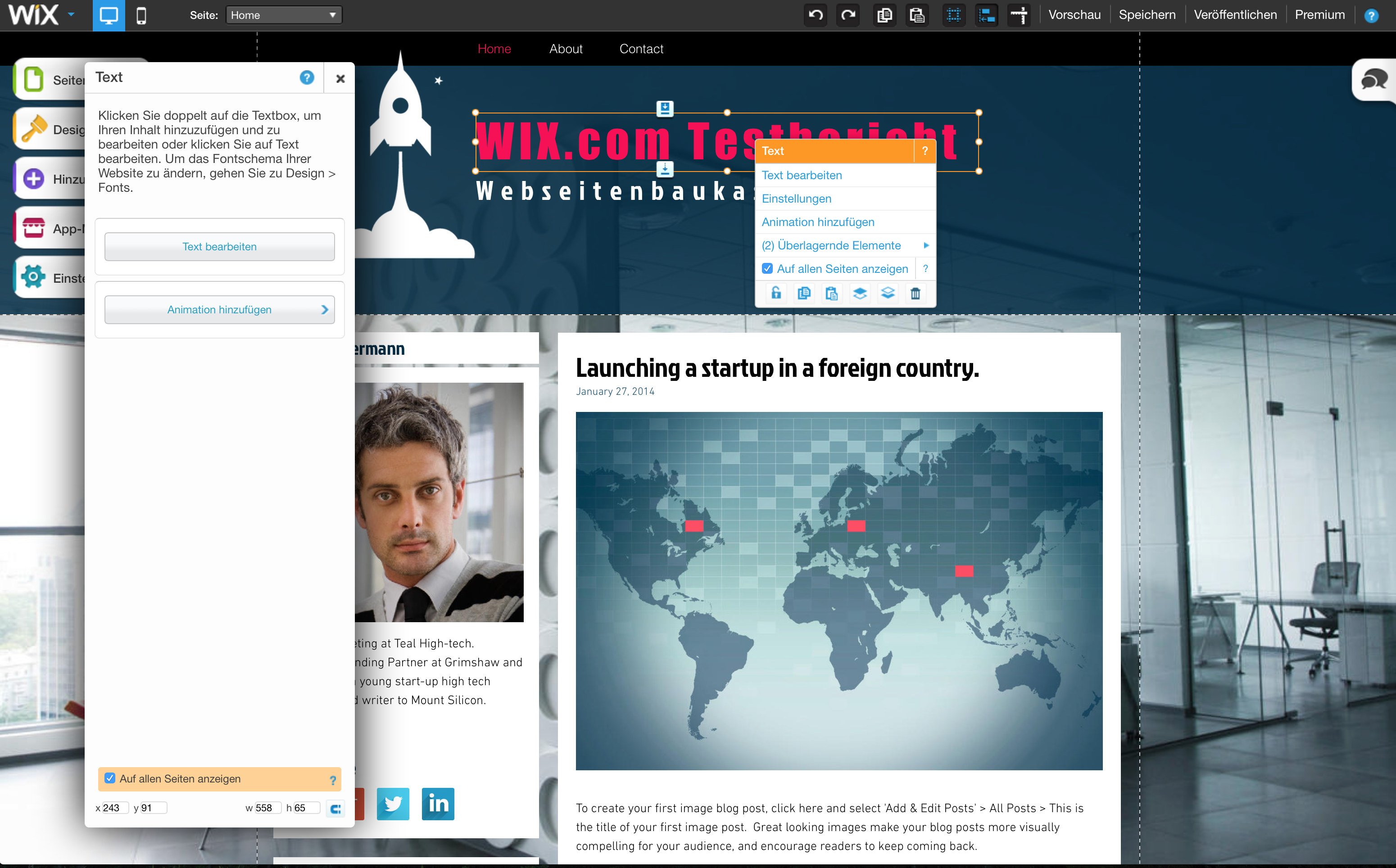Open the help icon in the Text panel header
This screenshot has width=1396, height=868.
click(307, 77)
